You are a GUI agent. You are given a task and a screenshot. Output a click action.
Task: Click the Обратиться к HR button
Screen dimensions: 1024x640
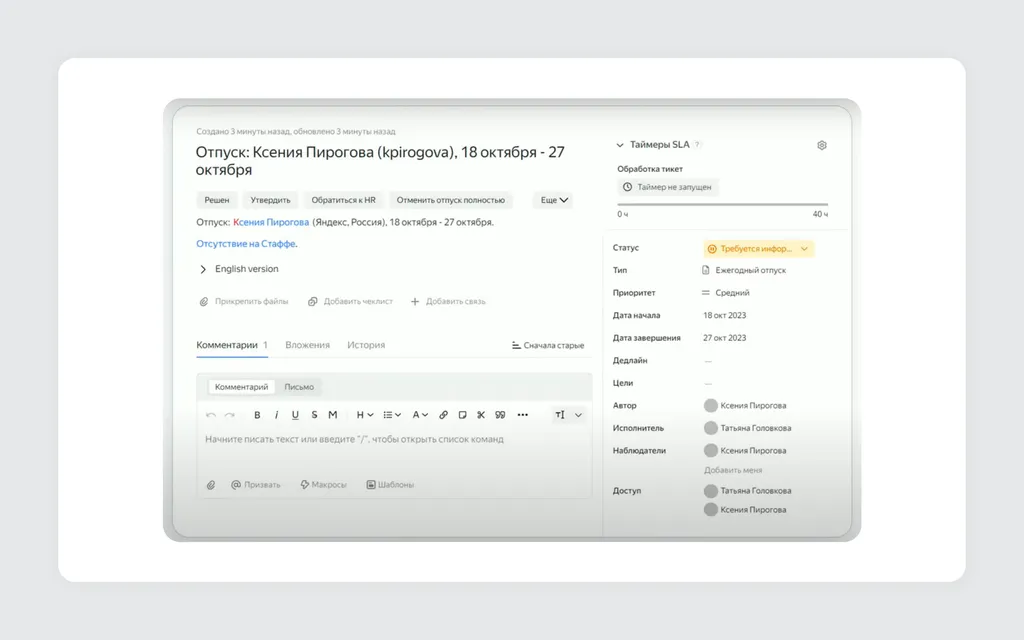tap(344, 200)
